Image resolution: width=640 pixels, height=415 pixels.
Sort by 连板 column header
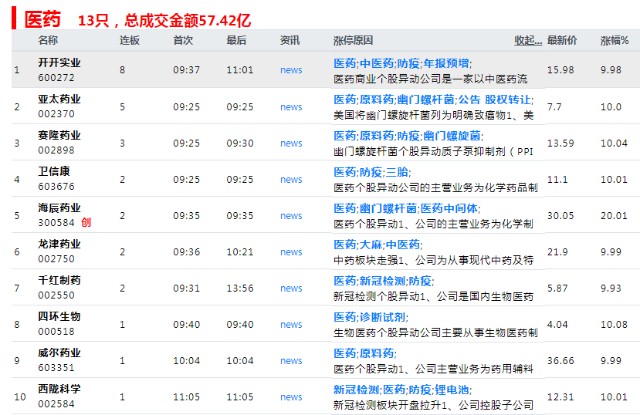pos(130,40)
